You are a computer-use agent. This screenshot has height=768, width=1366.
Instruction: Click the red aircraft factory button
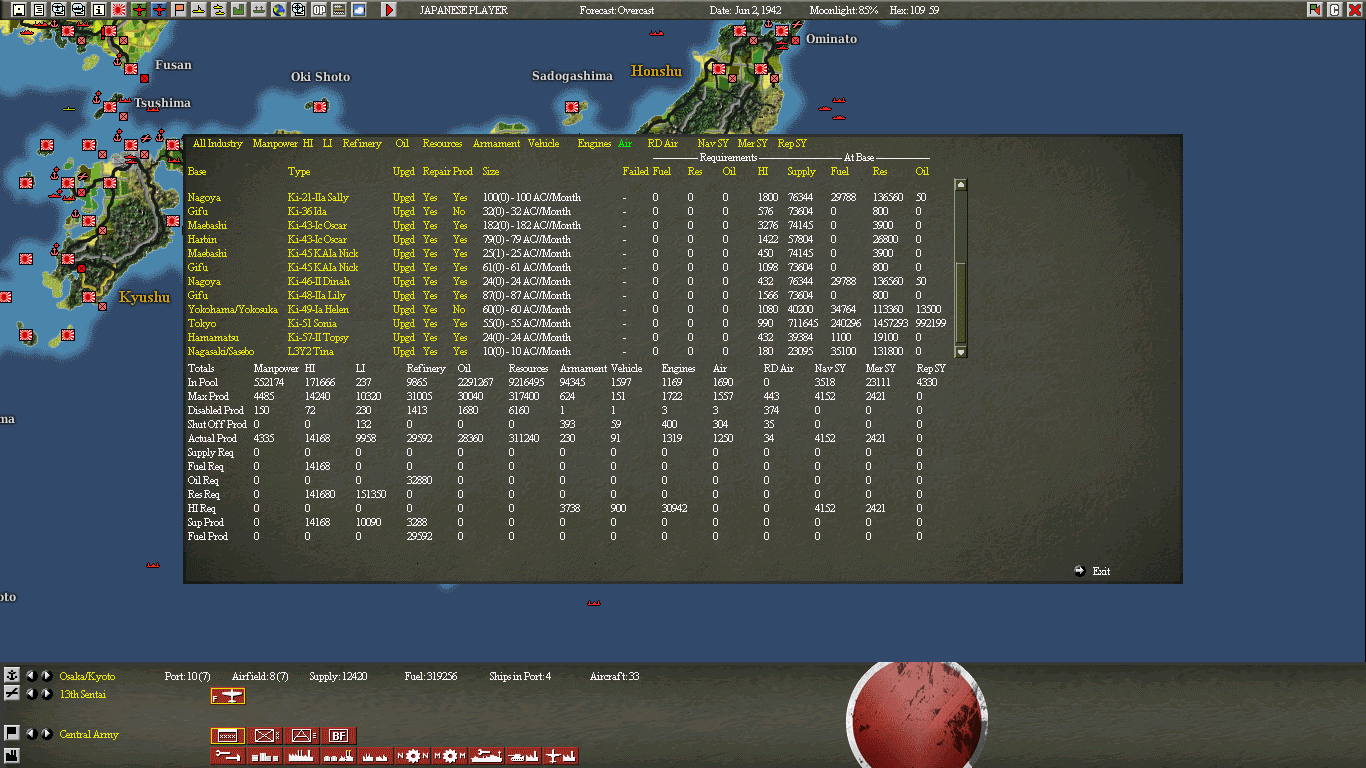(x=561, y=756)
